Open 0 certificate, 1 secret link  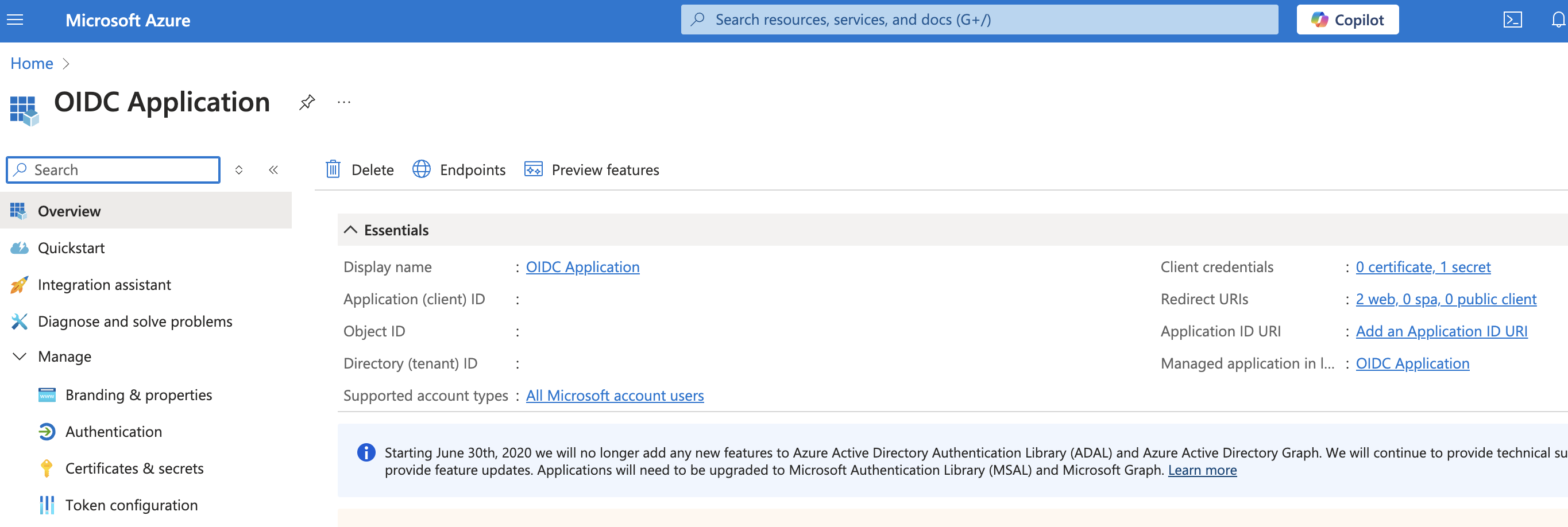coord(1423,267)
